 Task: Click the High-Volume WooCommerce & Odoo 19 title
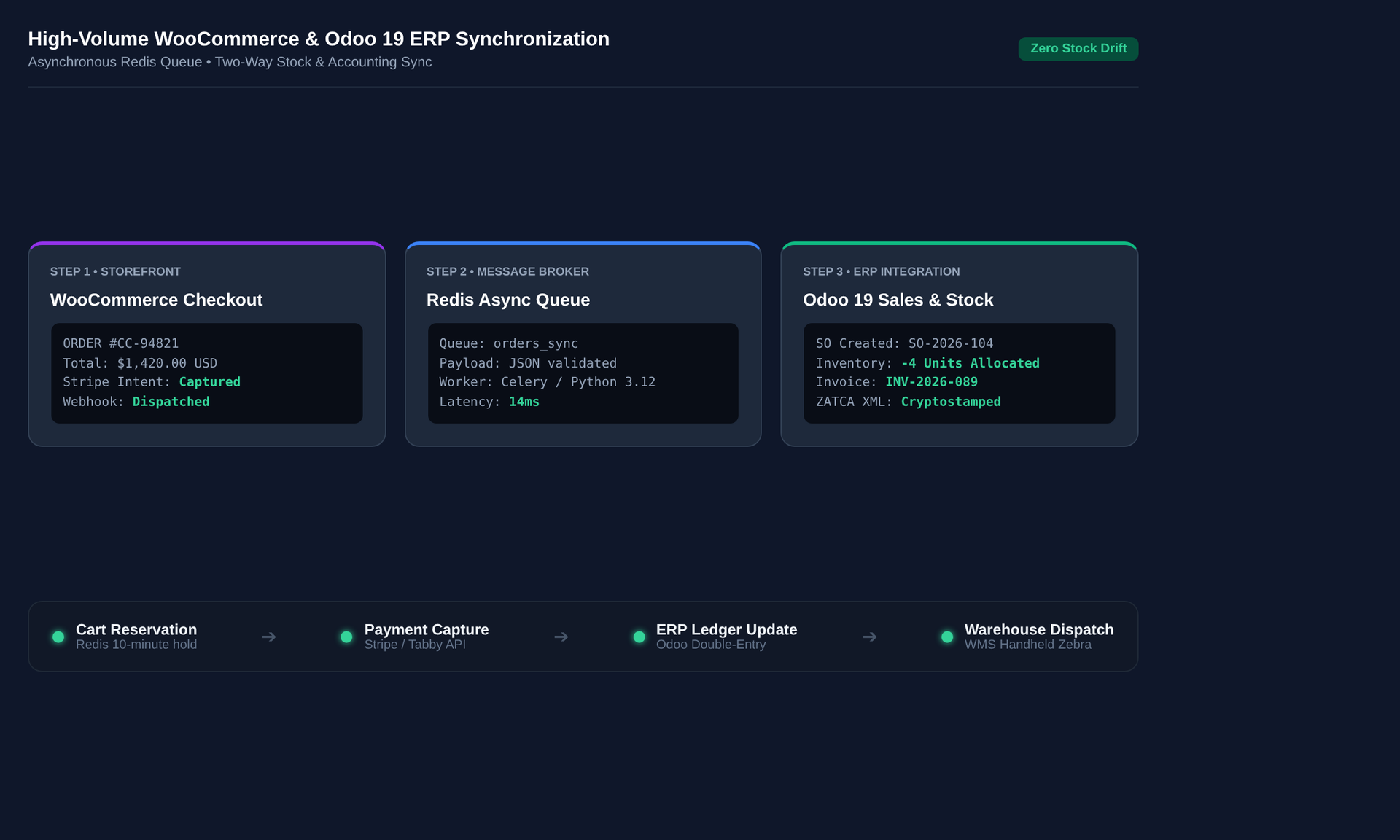click(319, 39)
